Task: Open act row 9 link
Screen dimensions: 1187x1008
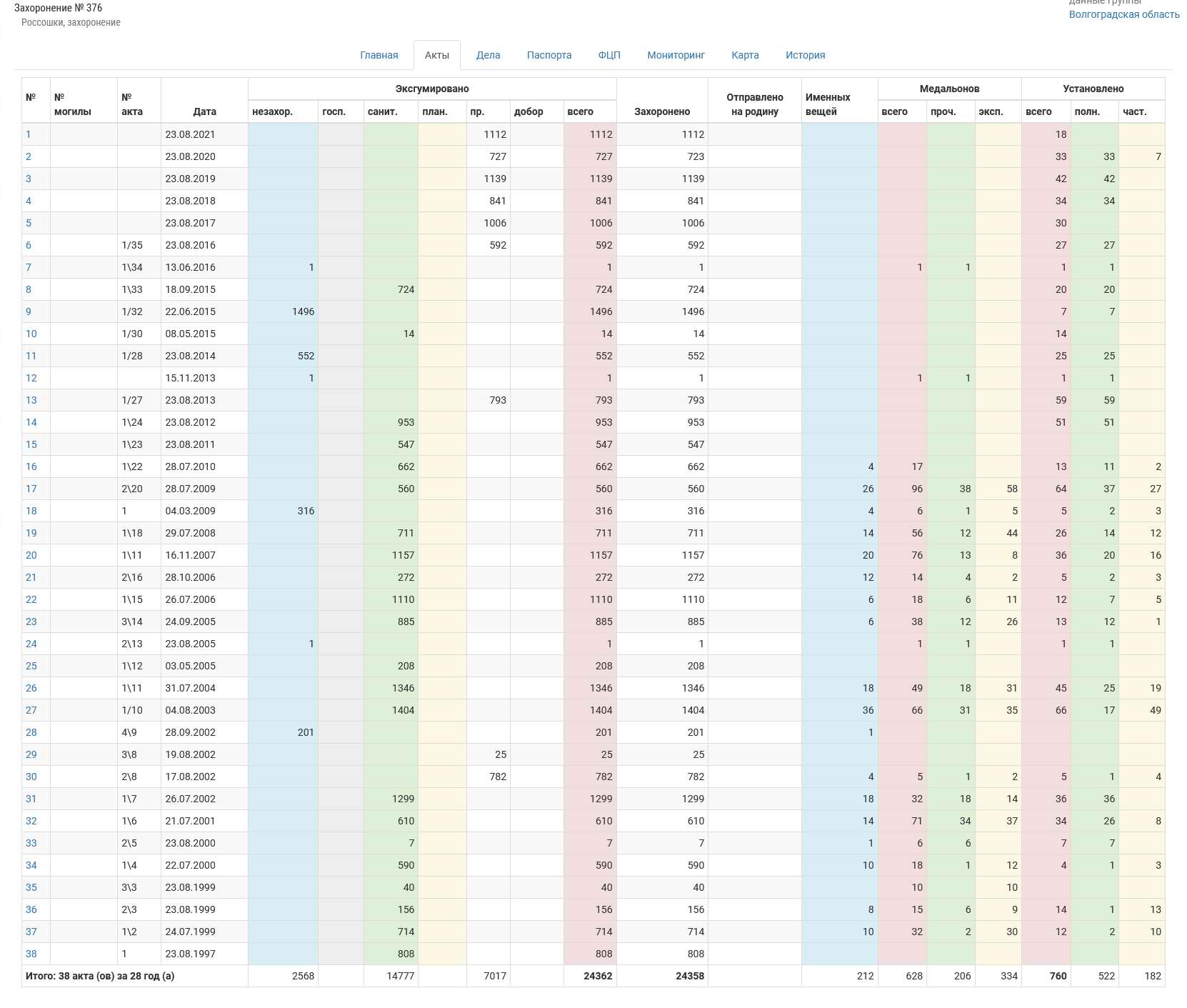Action: tap(29, 311)
